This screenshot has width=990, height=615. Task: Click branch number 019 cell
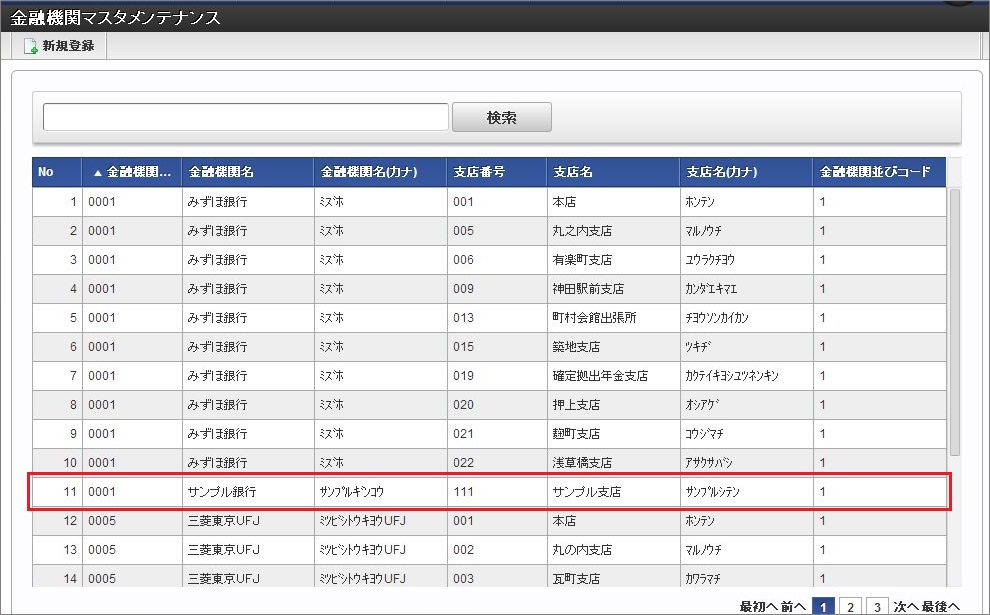497,376
